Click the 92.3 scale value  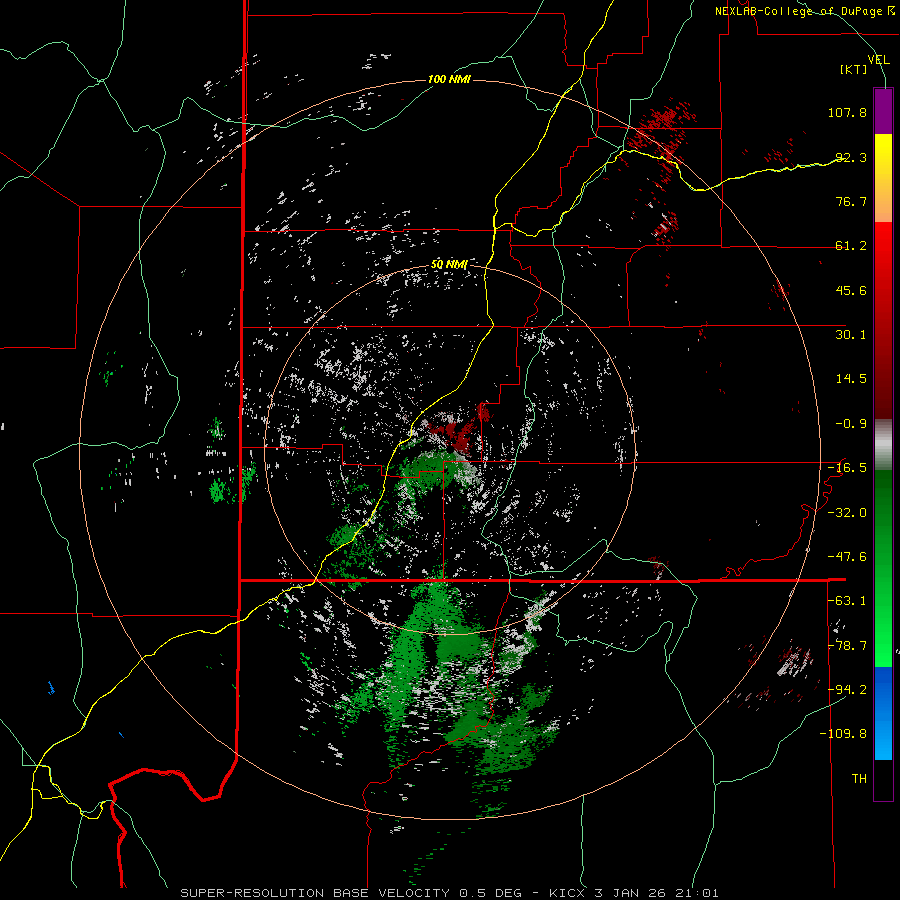pyautogui.click(x=851, y=157)
